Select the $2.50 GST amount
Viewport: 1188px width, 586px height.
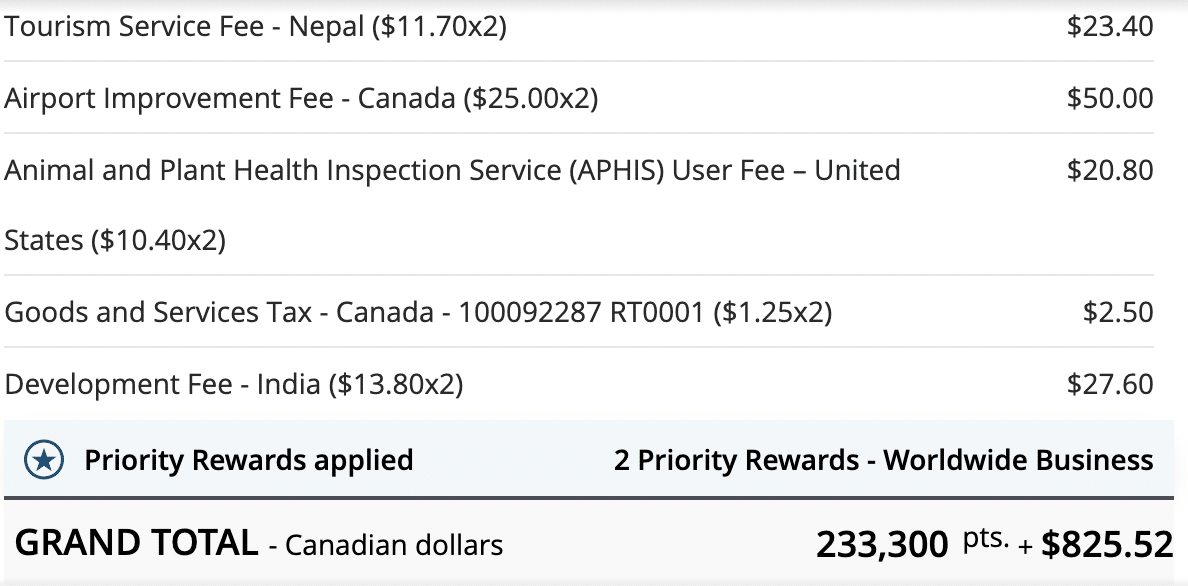pos(1118,313)
